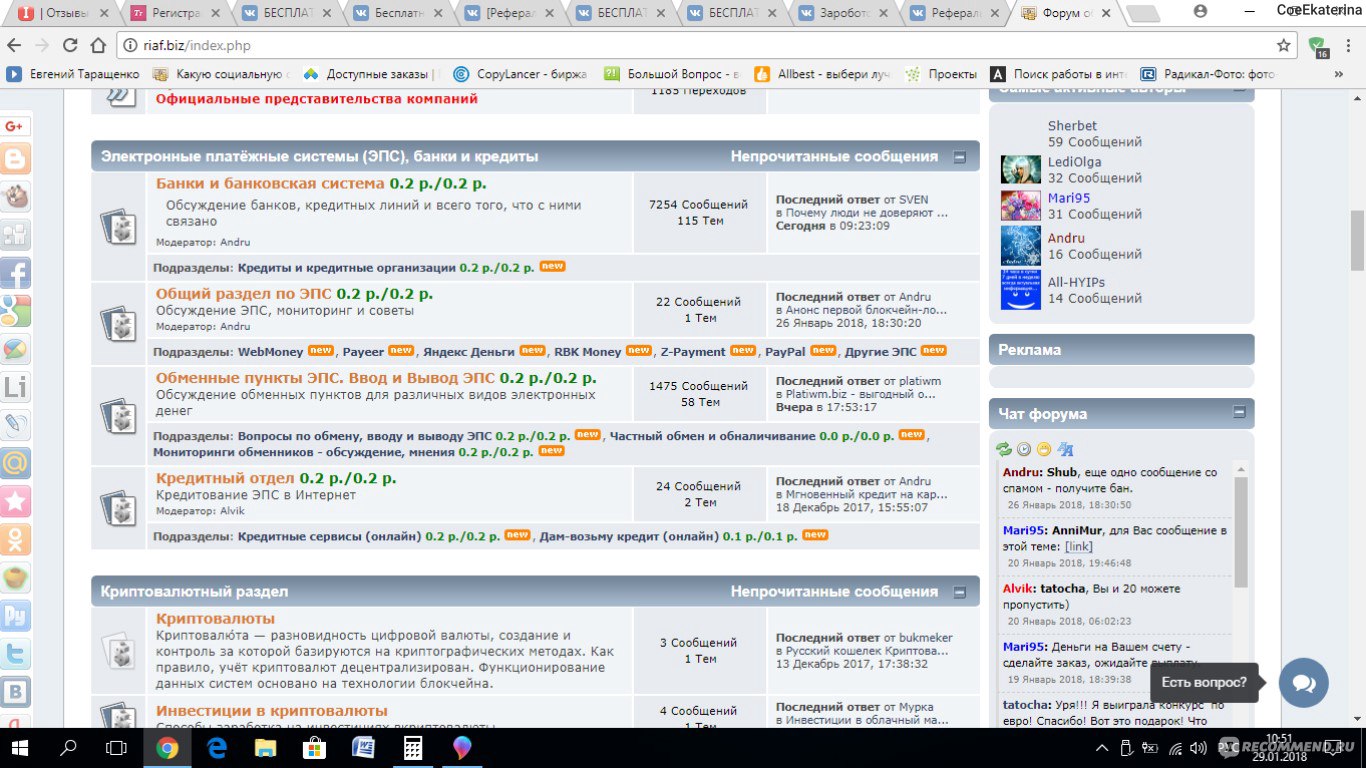This screenshot has width=1366, height=768.
Task: Open the "Есть вопрос?" chat bubble button
Action: pyautogui.click(x=1303, y=683)
